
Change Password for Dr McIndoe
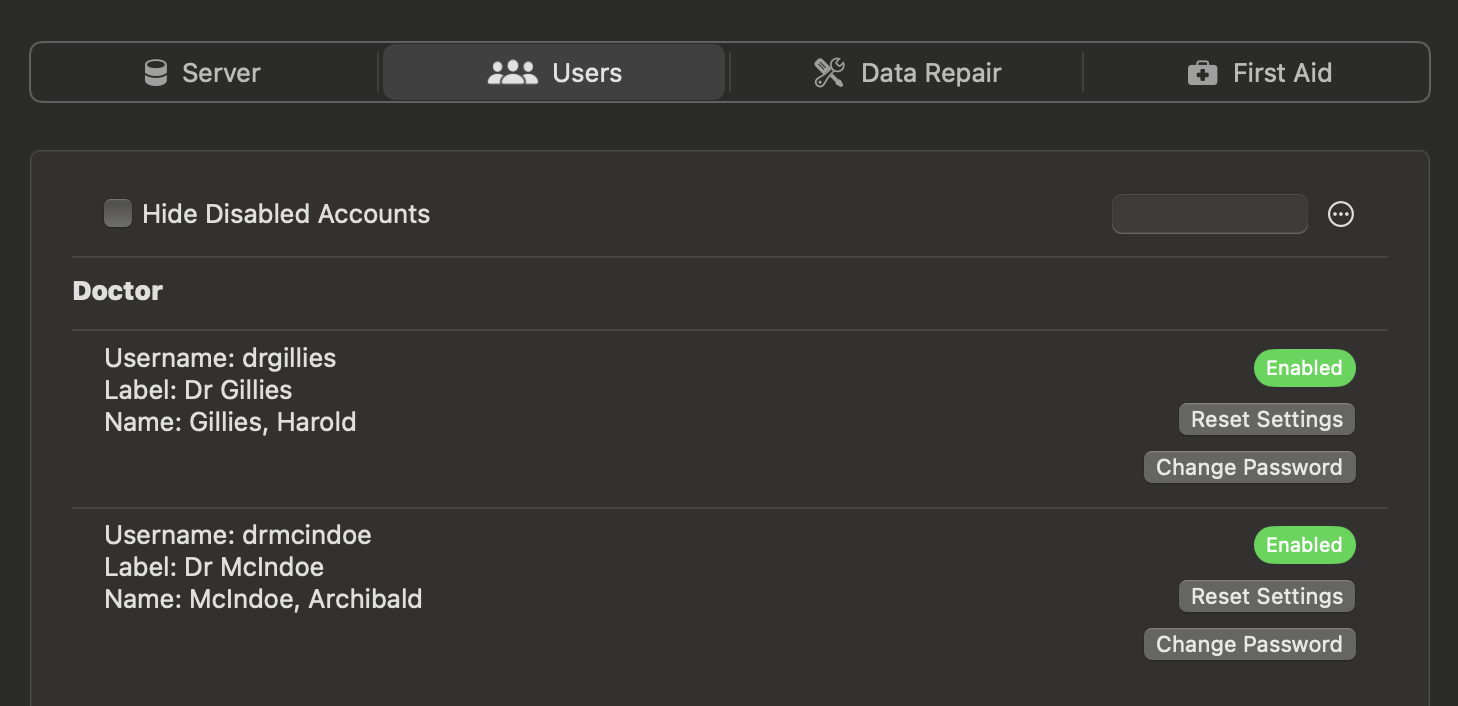(1249, 644)
